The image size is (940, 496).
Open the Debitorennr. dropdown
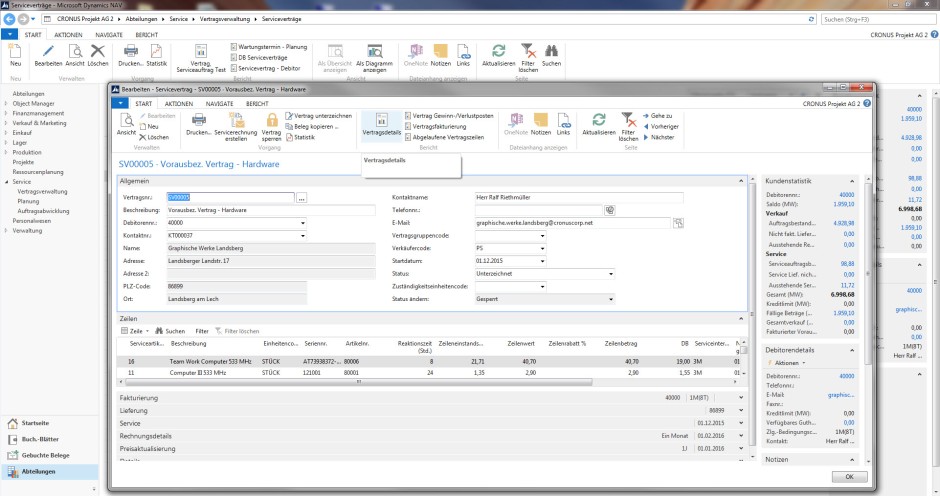tap(302, 223)
